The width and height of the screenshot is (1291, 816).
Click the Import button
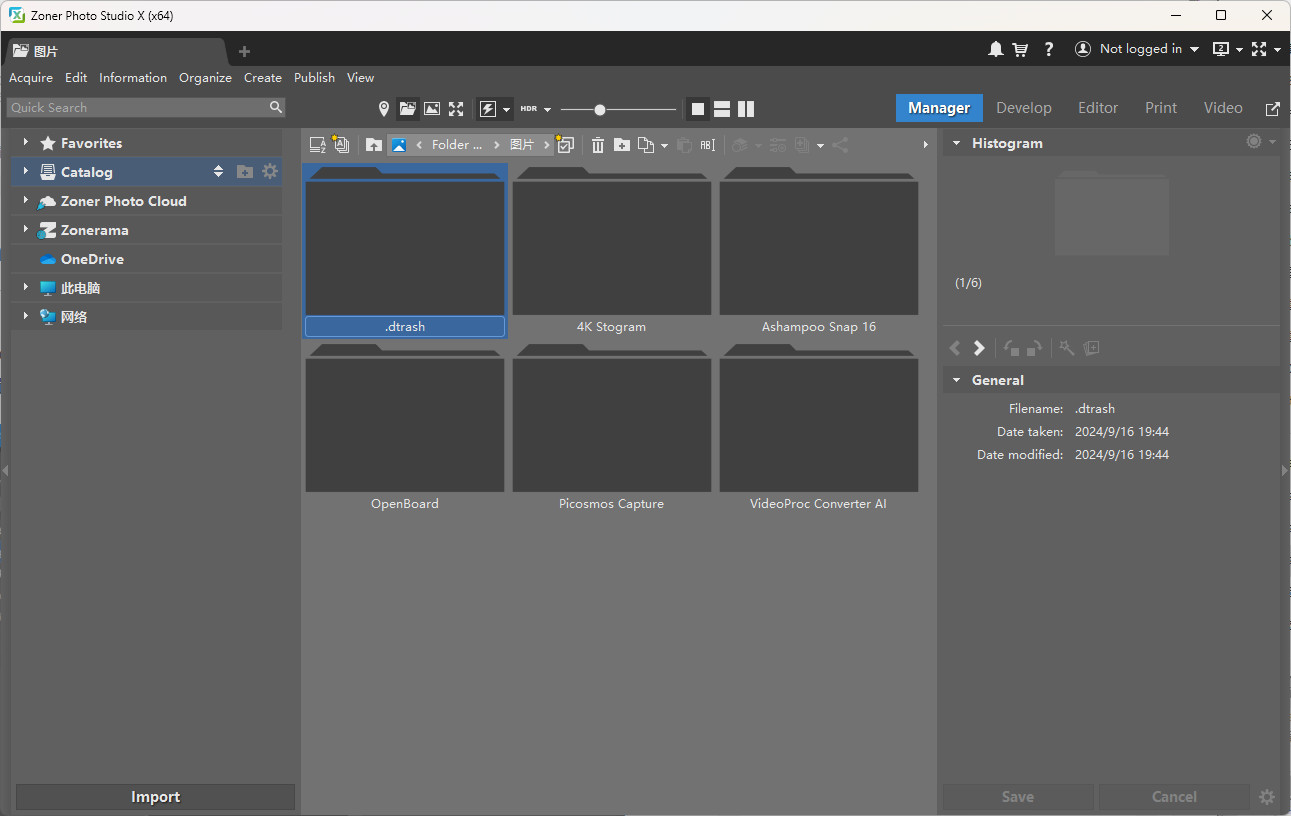(x=155, y=797)
